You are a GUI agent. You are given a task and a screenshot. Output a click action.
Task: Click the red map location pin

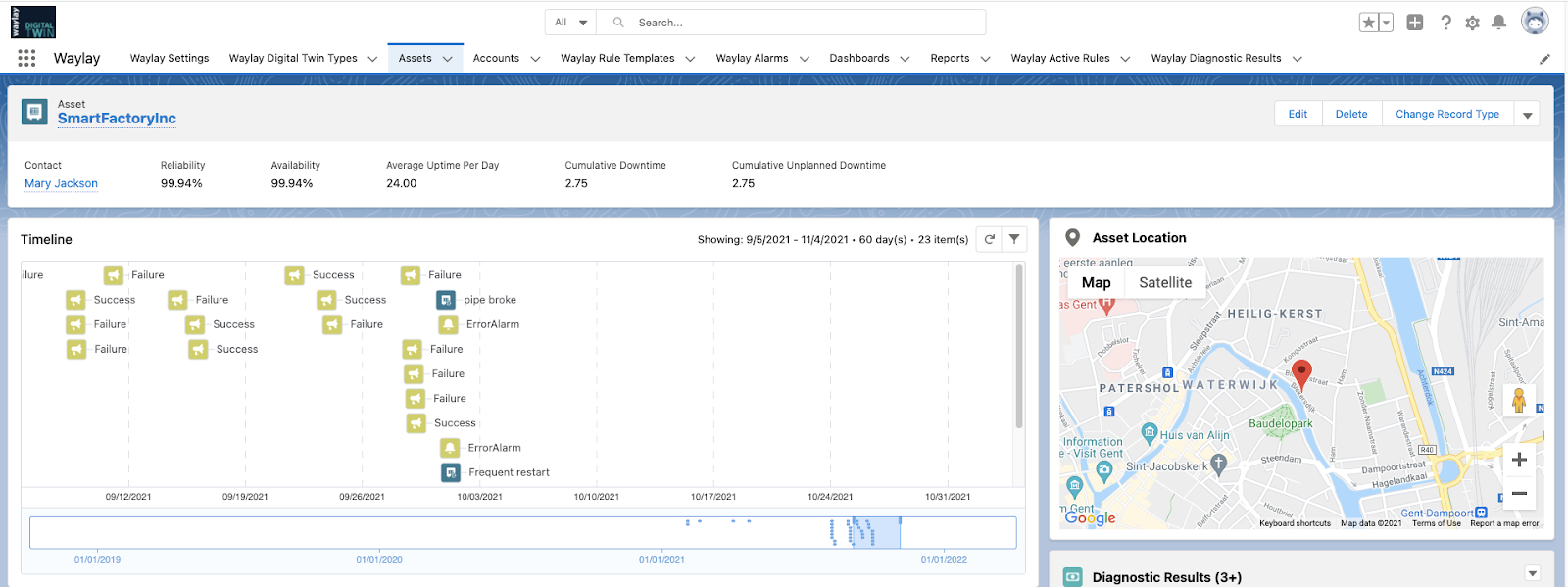pyautogui.click(x=1301, y=373)
